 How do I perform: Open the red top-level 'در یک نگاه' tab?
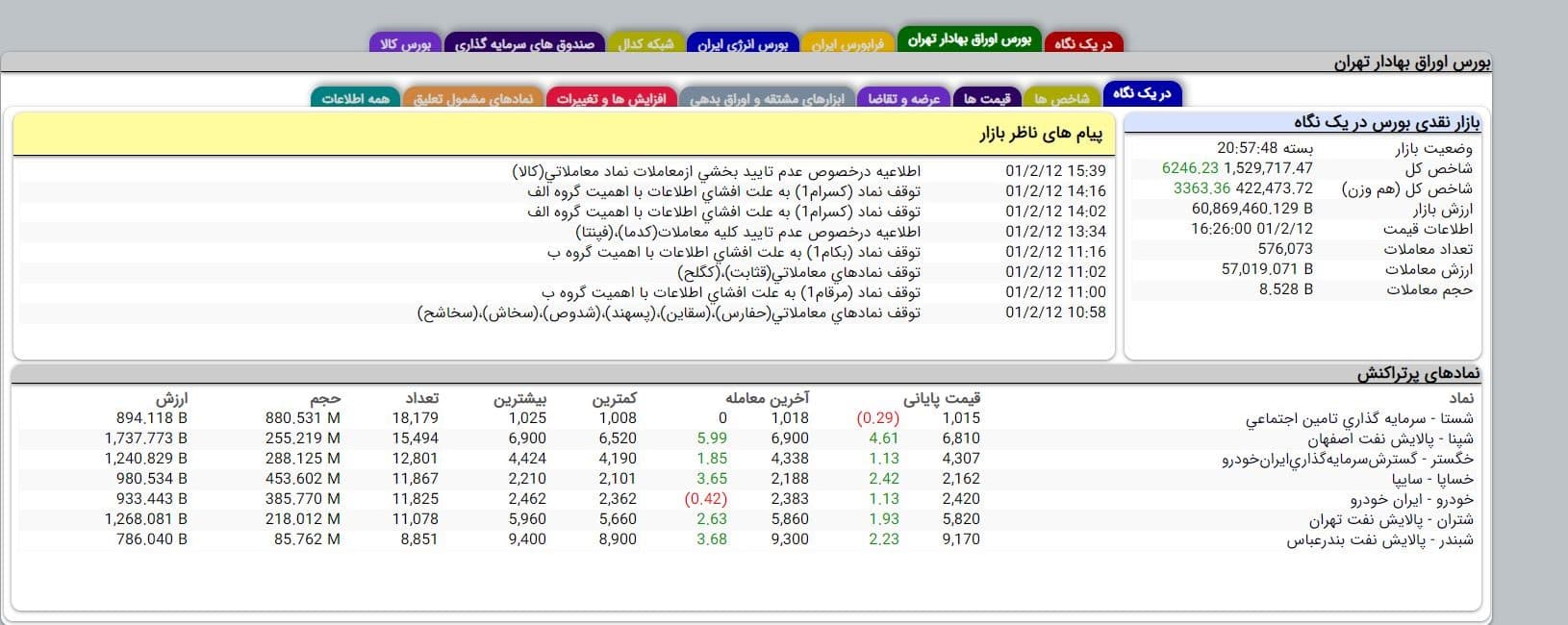click(x=1083, y=43)
